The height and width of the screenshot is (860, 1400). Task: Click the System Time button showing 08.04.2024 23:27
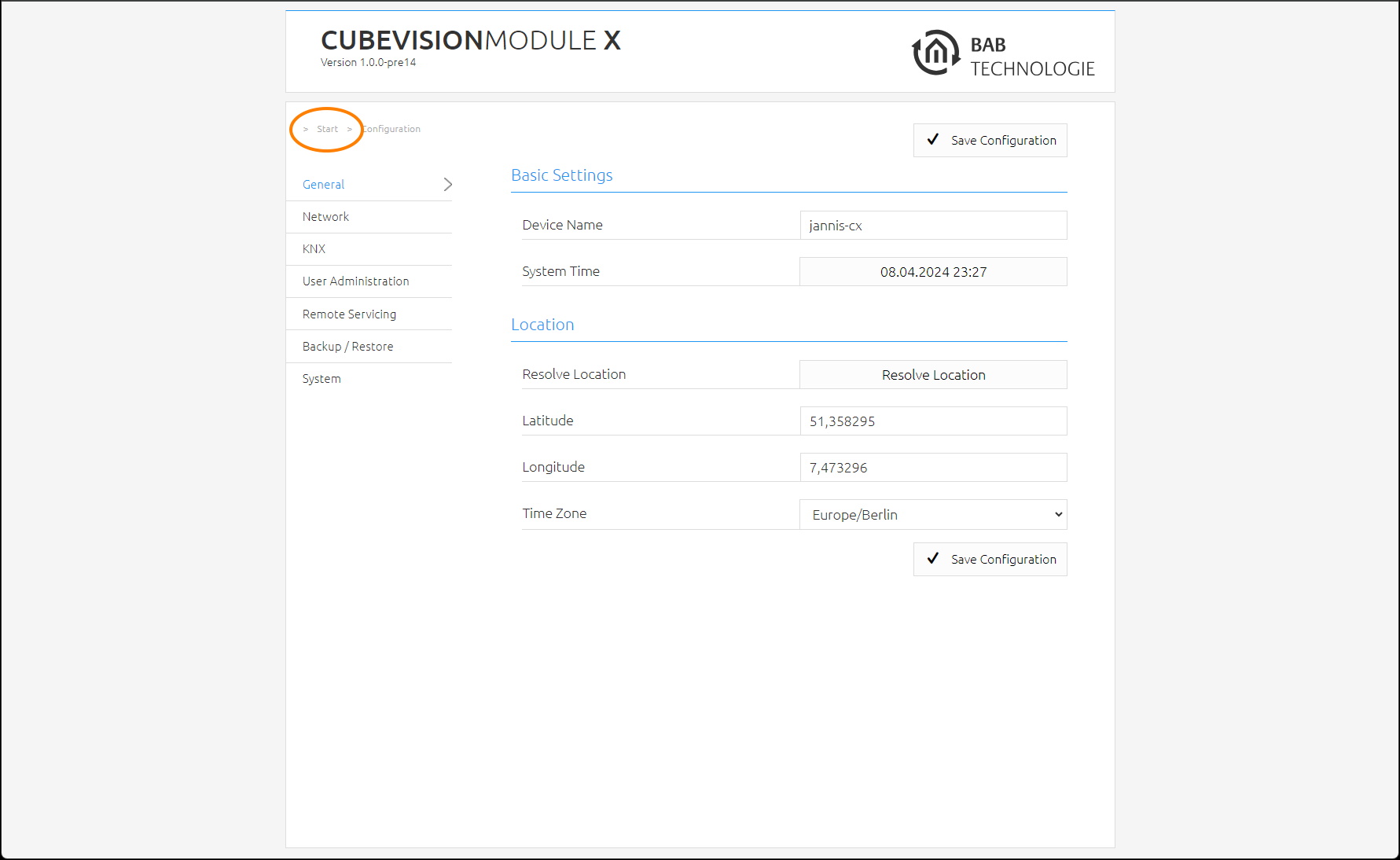[933, 272]
